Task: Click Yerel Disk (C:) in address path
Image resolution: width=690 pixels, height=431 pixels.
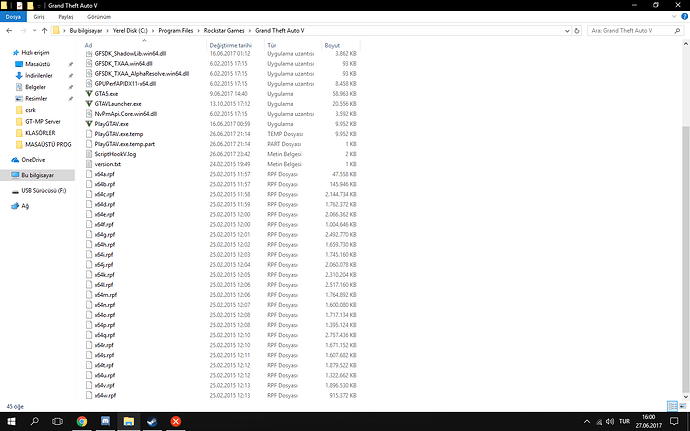Action: pyautogui.click(x=130, y=31)
